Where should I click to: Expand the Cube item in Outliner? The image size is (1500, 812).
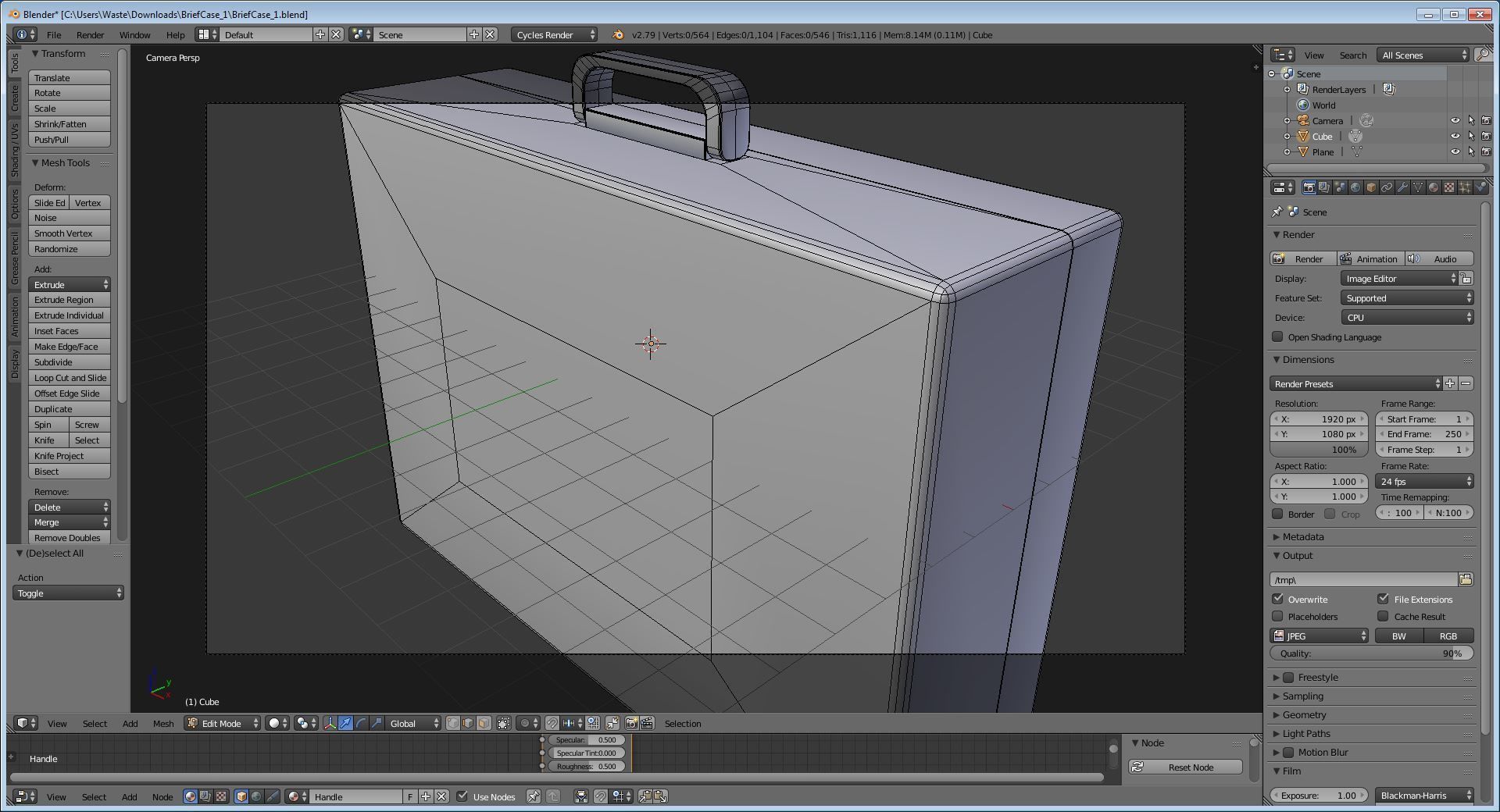[x=1287, y=137]
